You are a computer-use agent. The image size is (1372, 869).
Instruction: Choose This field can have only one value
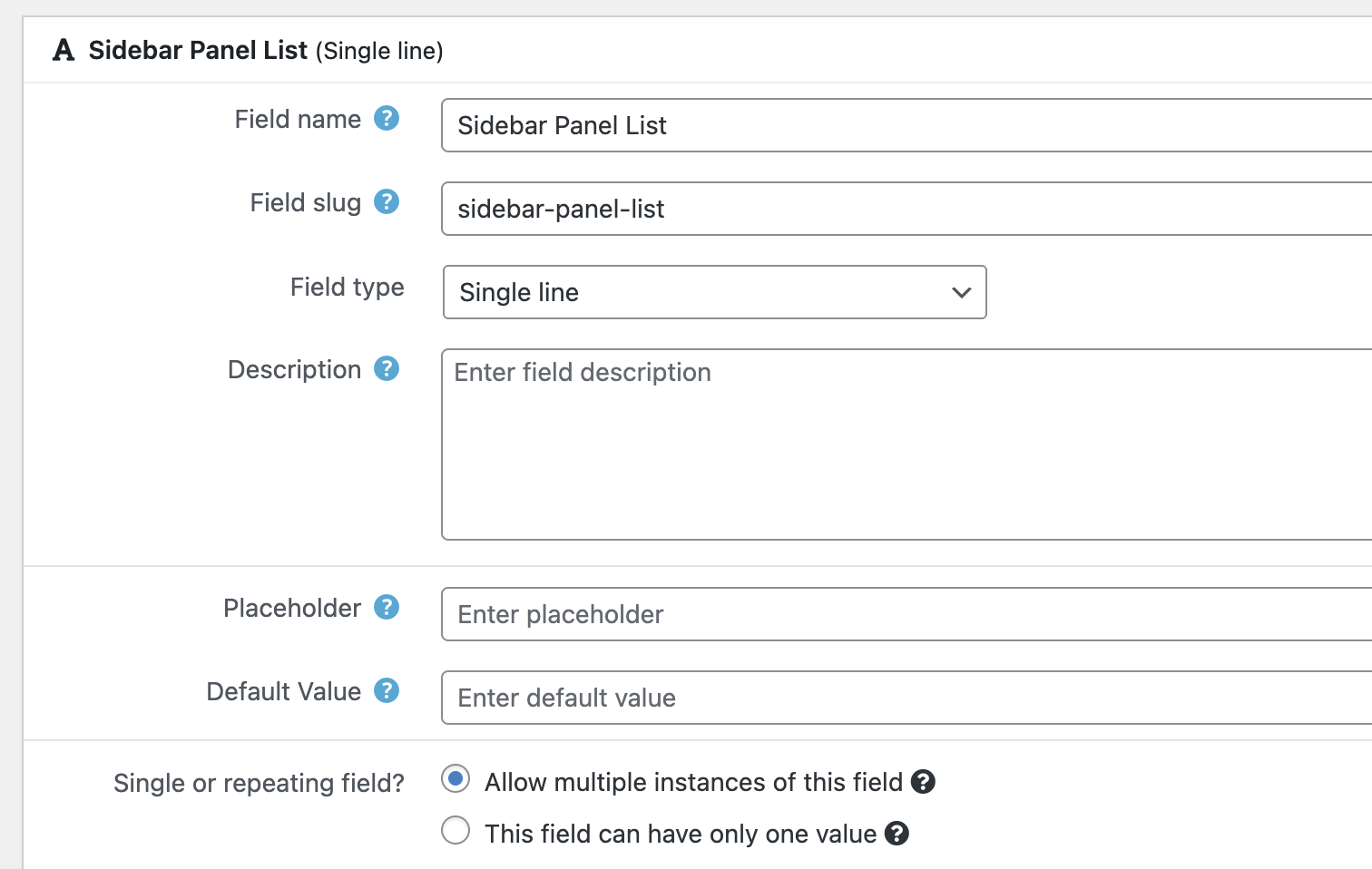pyautogui.click(x=456, y=830)
